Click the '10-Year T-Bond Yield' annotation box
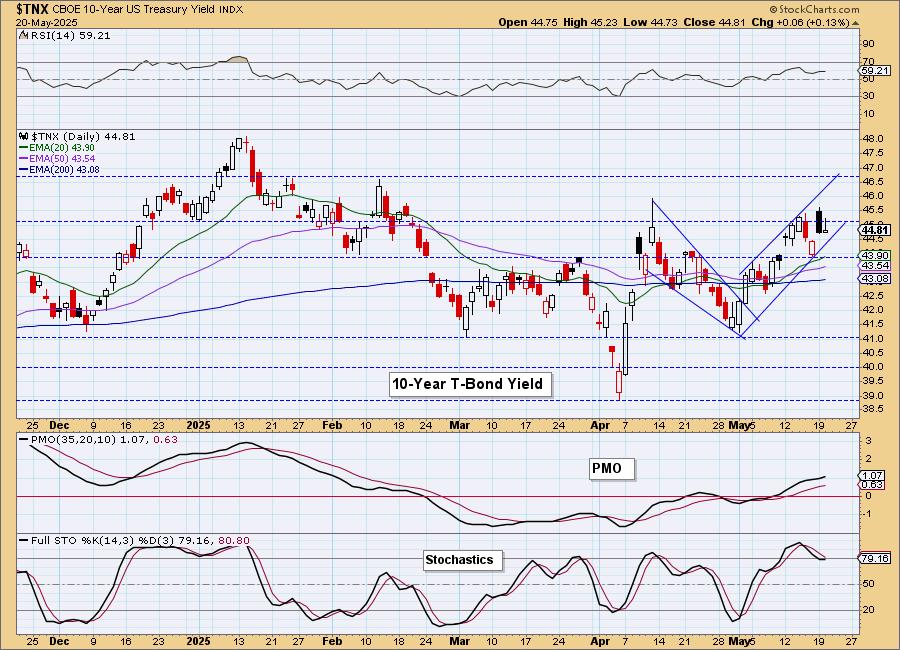Viewport: 900px width, 650px height. [470, 384]
